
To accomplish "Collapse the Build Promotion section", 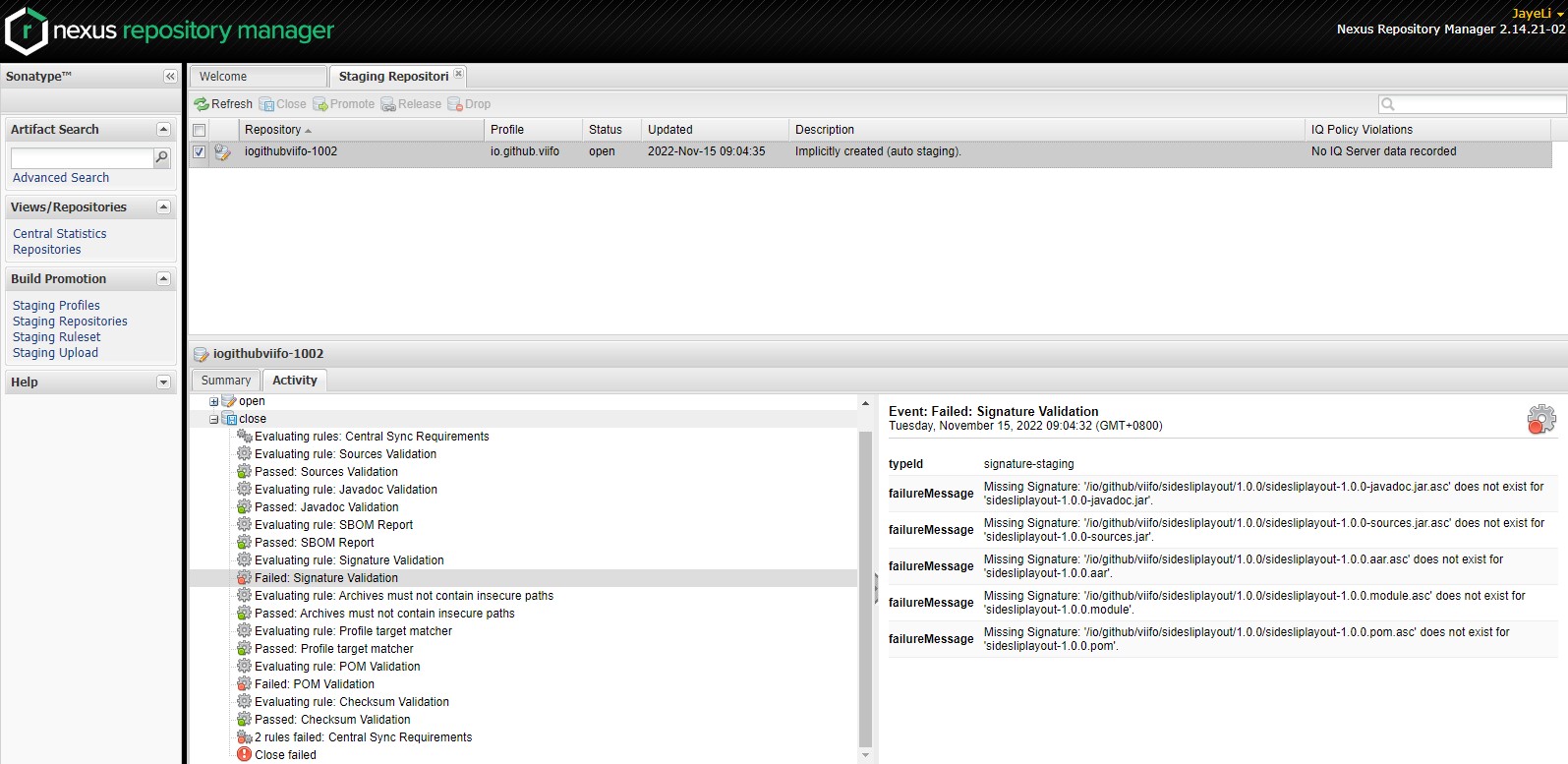I will tap(163, 279).
